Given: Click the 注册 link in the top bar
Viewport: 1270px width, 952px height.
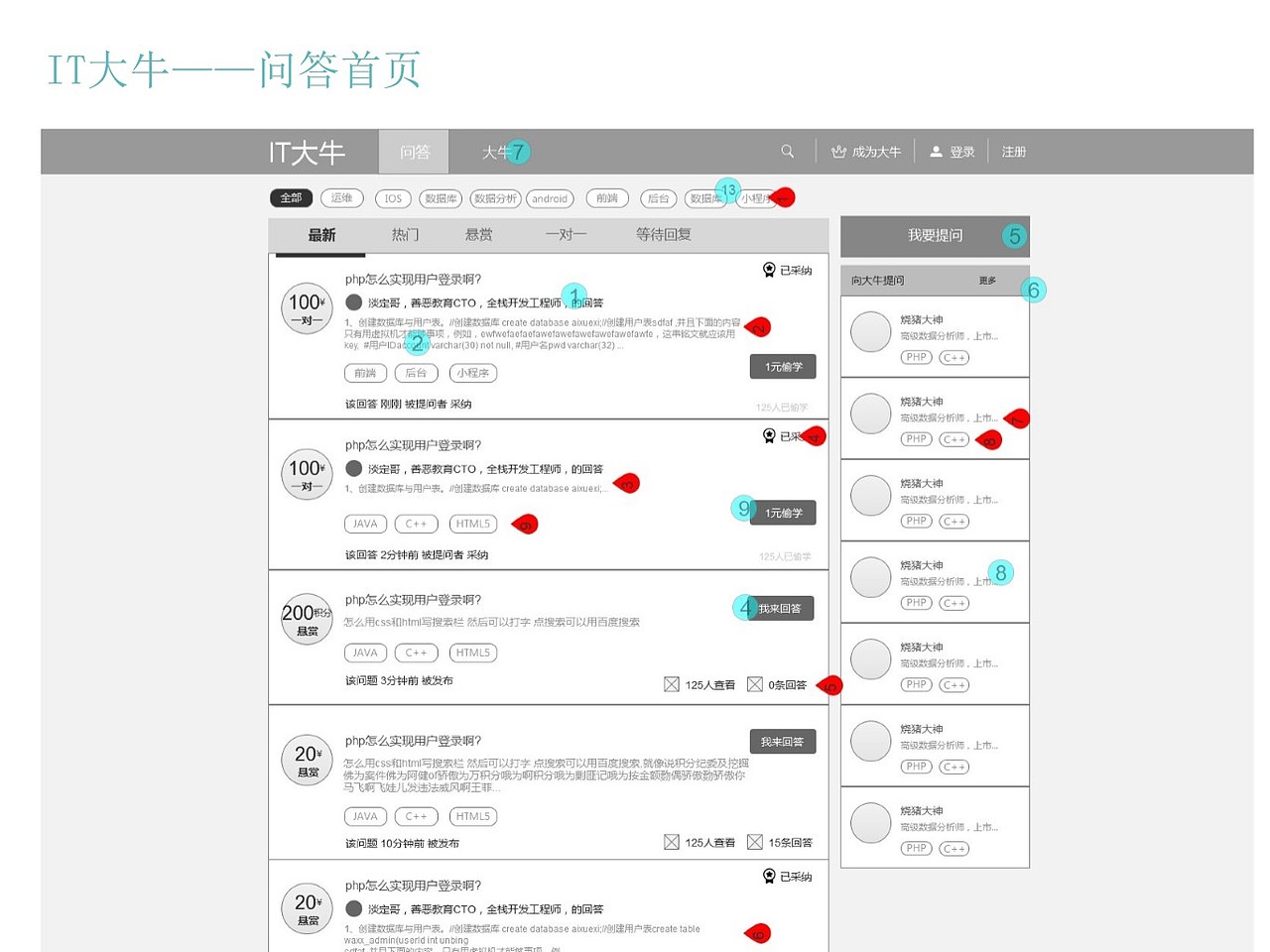Looking at the screenshot, I should coord(1013,151).
